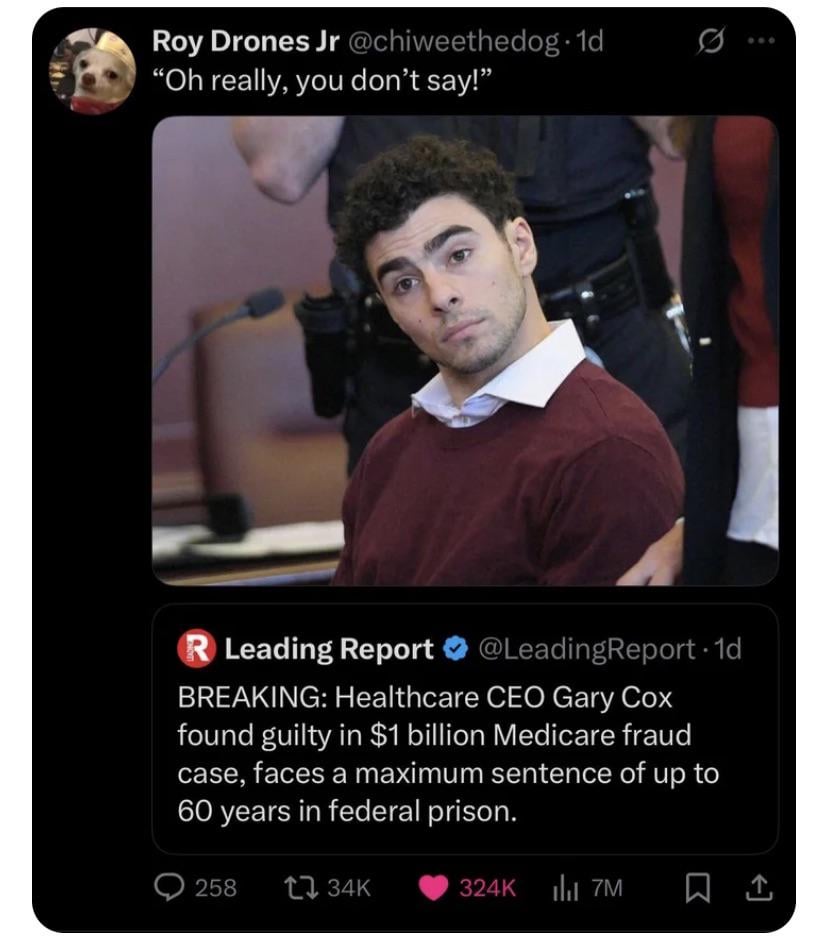Expand the attached courtroom photo
The image size is (828, 937).
click(x=464, y=350)
